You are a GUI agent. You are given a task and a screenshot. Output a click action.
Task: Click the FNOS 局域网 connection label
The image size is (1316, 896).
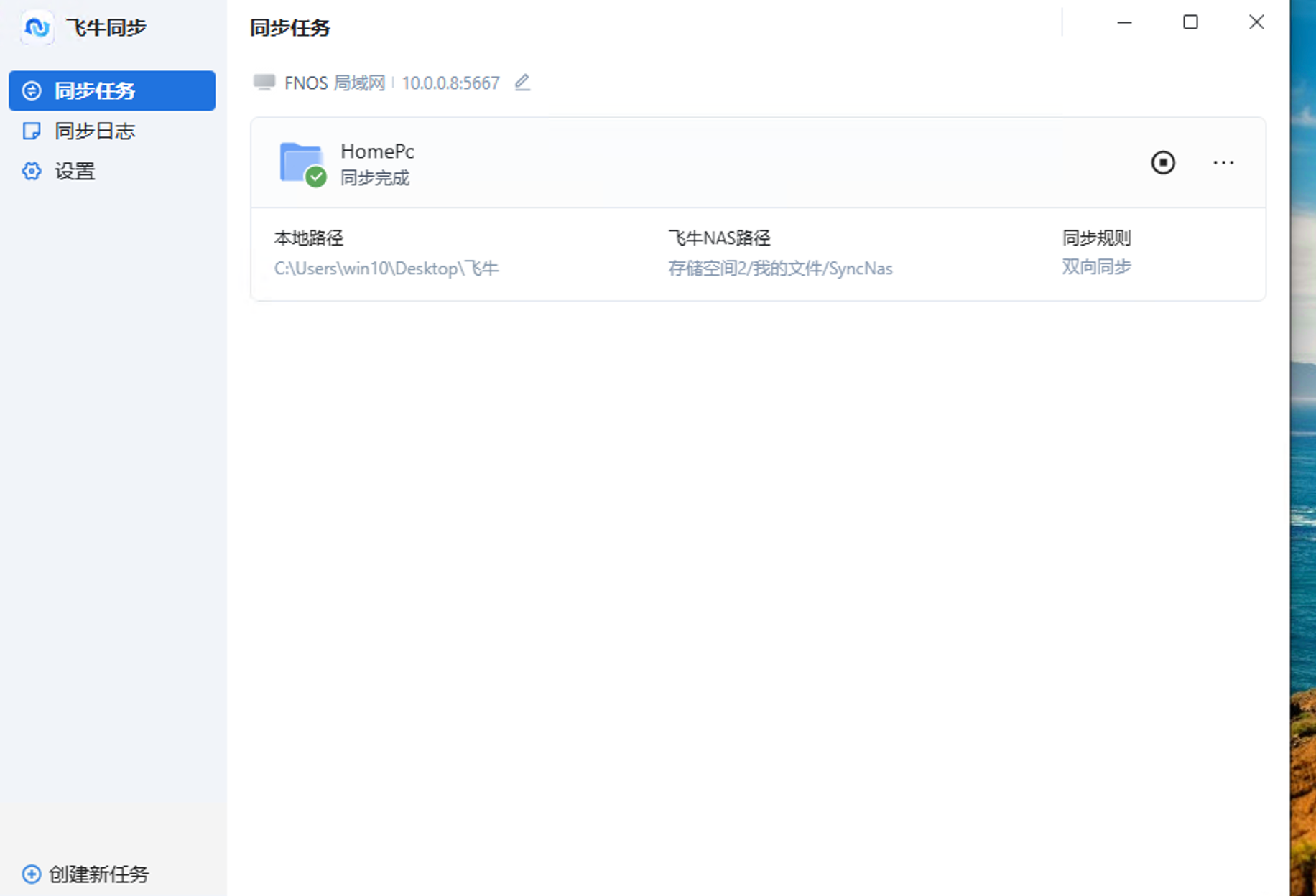335,83
